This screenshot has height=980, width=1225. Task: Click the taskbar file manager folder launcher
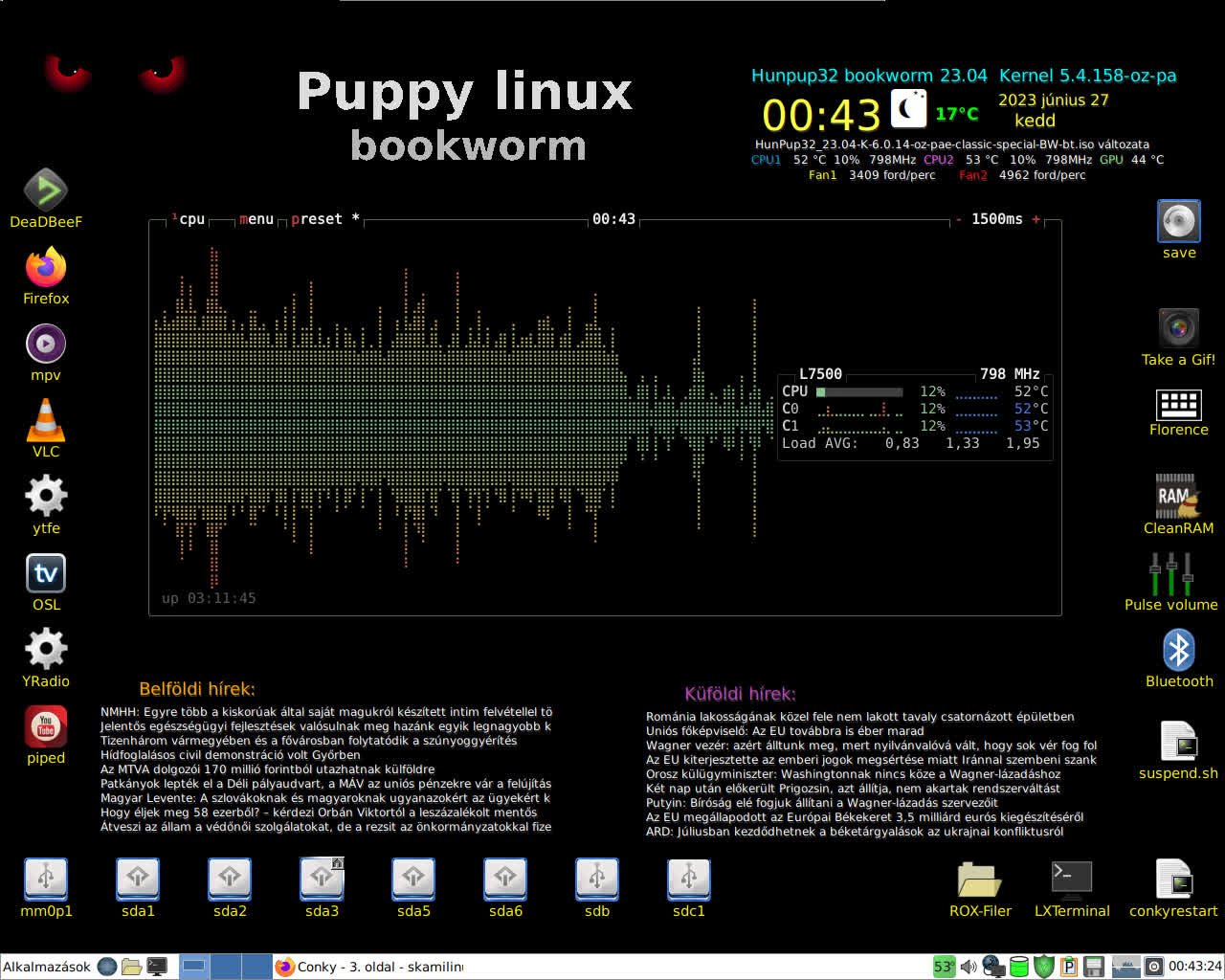click(x=132, y=967)
